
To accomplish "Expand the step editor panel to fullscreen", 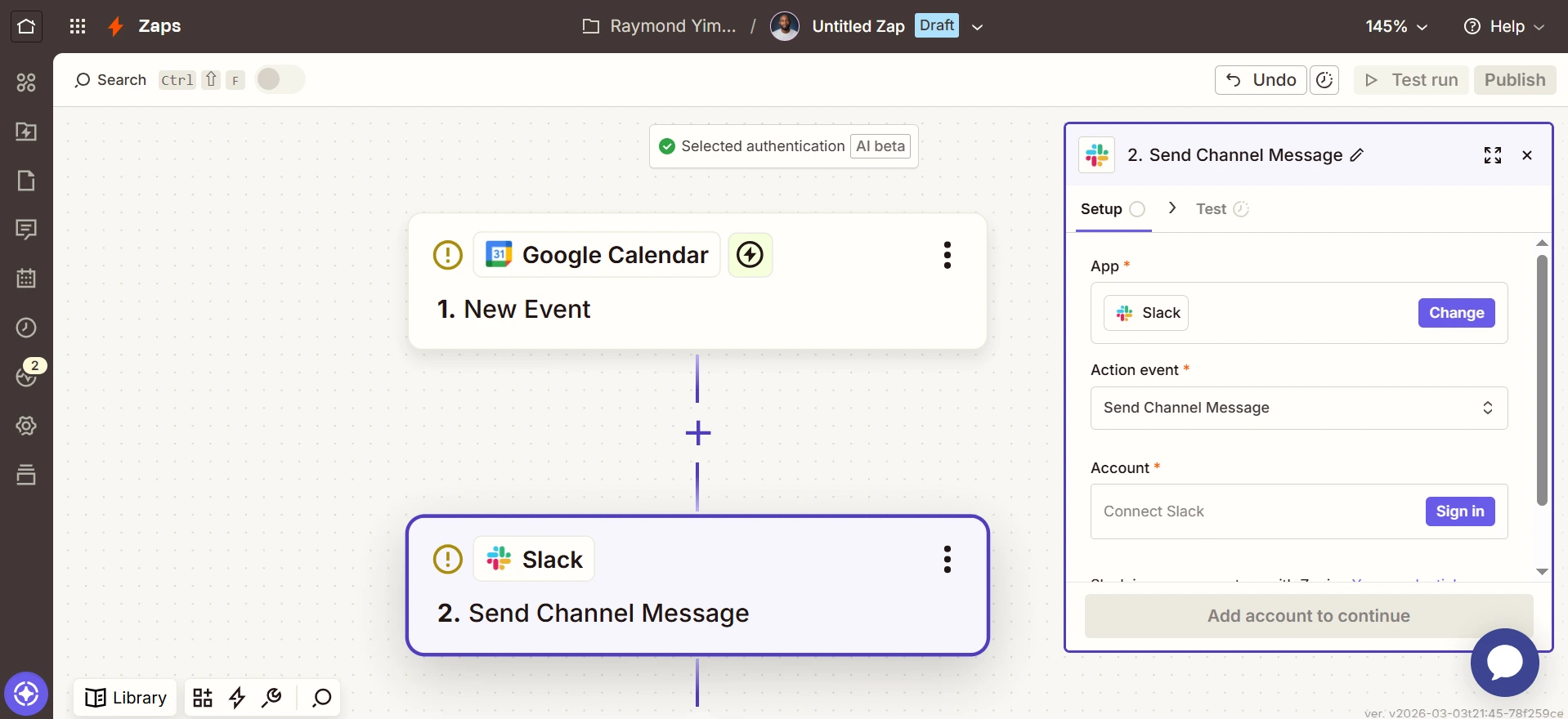I will click(x=1492, y=155).
